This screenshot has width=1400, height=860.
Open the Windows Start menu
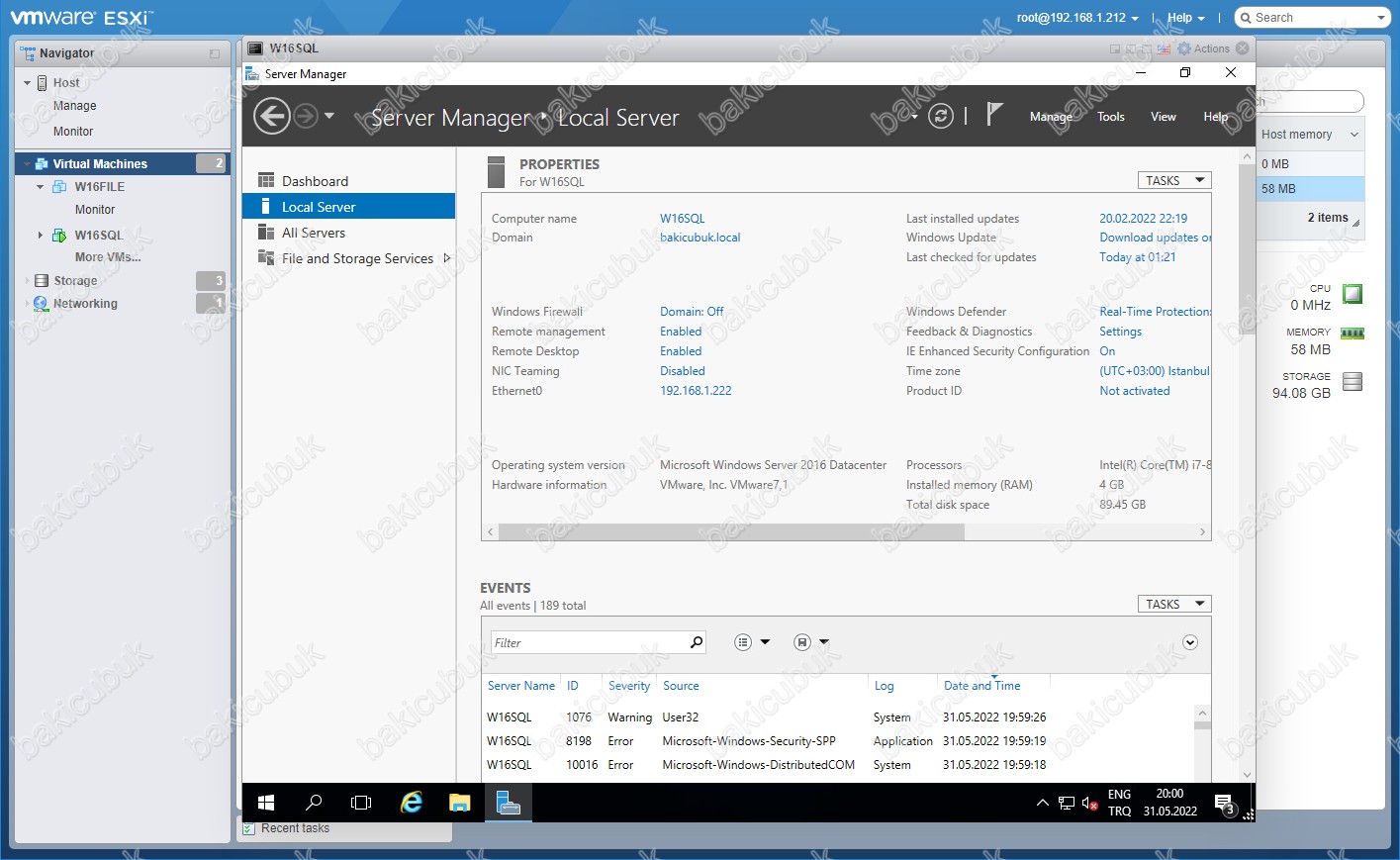[266, 803]
